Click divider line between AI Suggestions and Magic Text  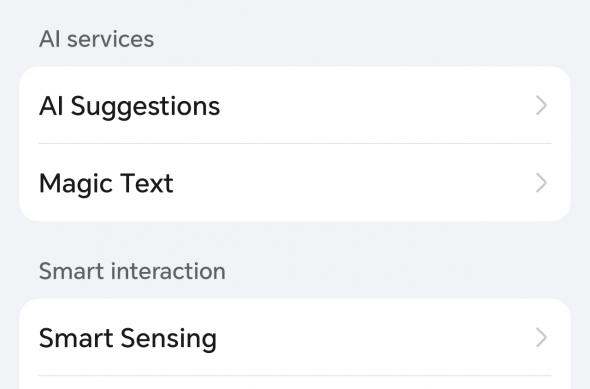295,143
